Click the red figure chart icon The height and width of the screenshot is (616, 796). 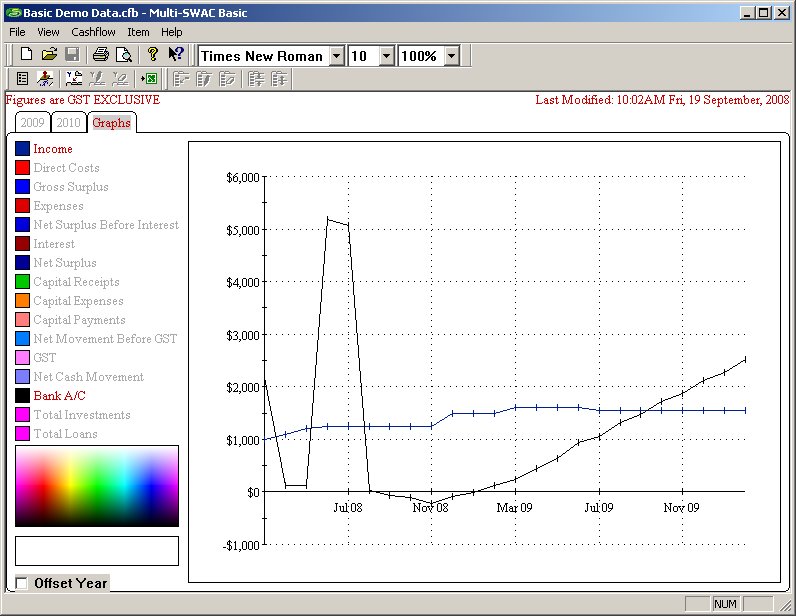click(45, 79)
